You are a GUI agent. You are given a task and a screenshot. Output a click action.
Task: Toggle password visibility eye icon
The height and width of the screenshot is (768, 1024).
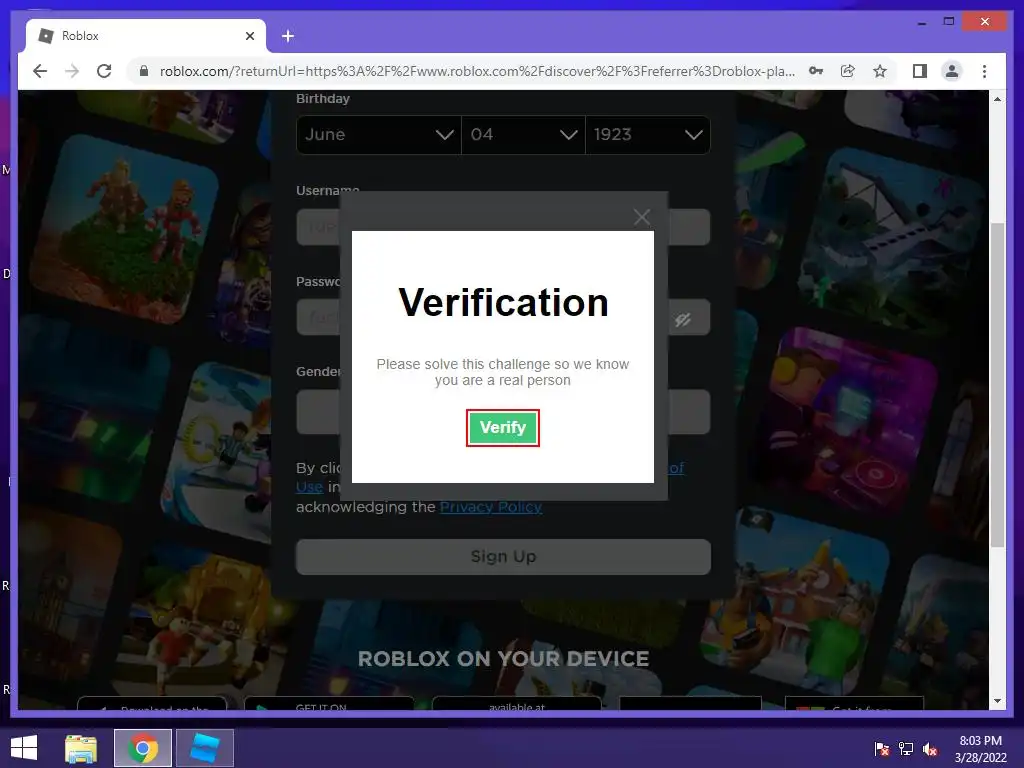[683, 319]
